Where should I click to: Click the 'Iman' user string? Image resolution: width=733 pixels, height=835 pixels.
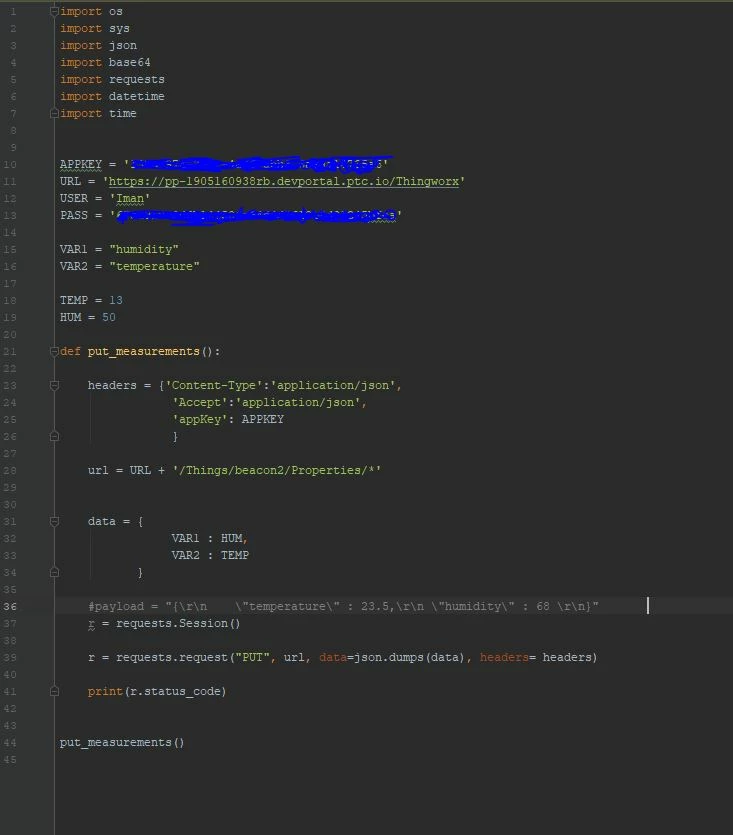(x=130, y=198)
